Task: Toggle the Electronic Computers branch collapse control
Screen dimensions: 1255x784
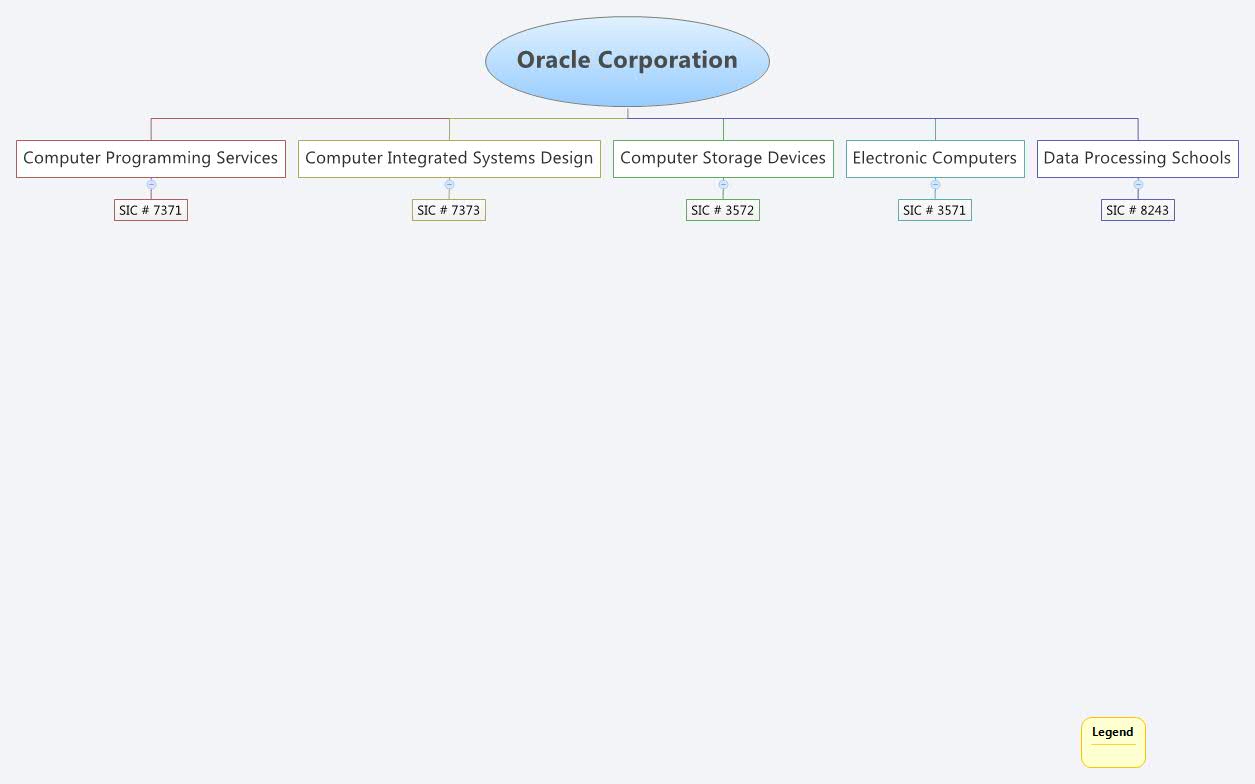Action: click(x=935, y=185)
